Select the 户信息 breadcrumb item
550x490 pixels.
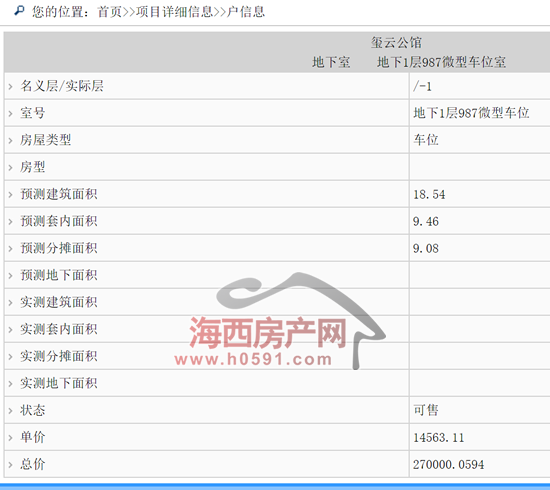246,12
